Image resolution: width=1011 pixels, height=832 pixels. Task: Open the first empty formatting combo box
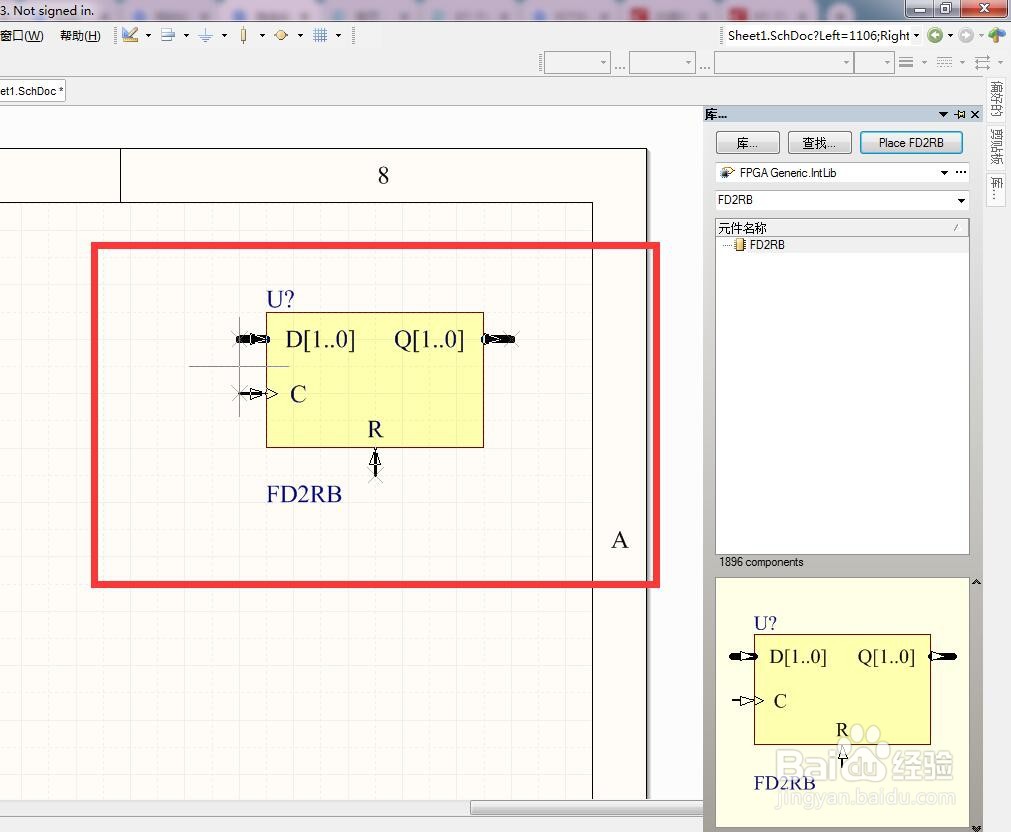577,63
